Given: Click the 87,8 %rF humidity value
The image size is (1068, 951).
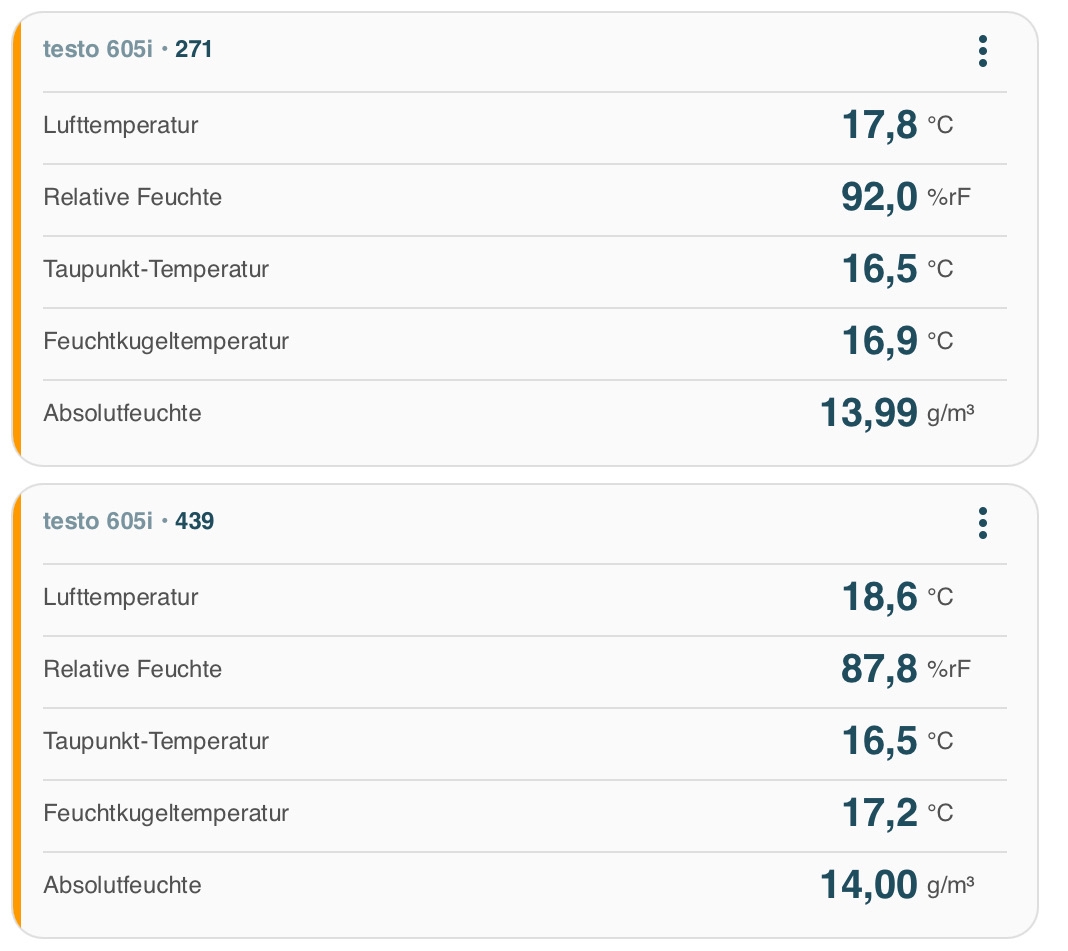Looking at the screenshot, I should click(880, 670).
